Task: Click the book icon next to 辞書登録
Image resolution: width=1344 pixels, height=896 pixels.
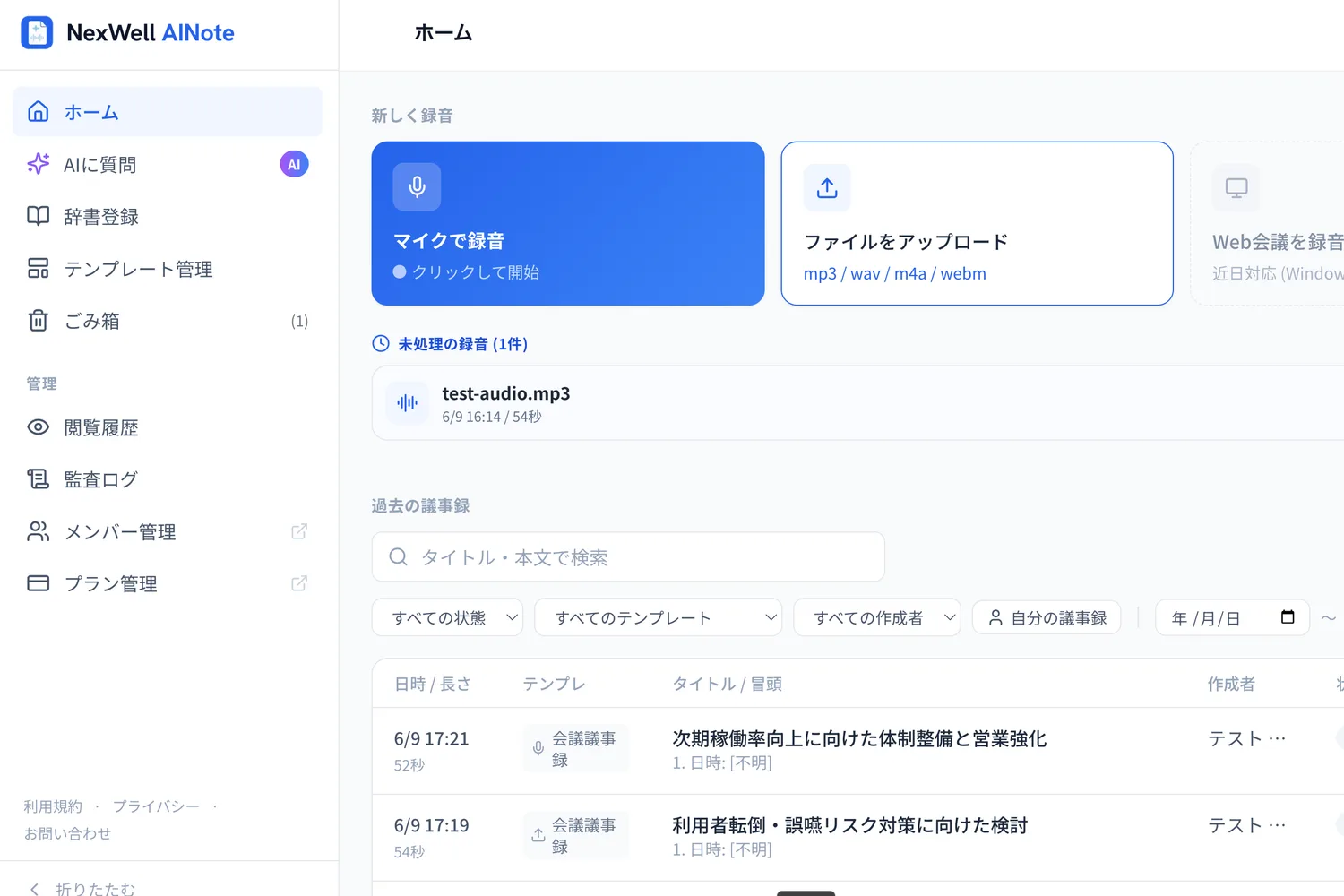Action: (38, 216)
